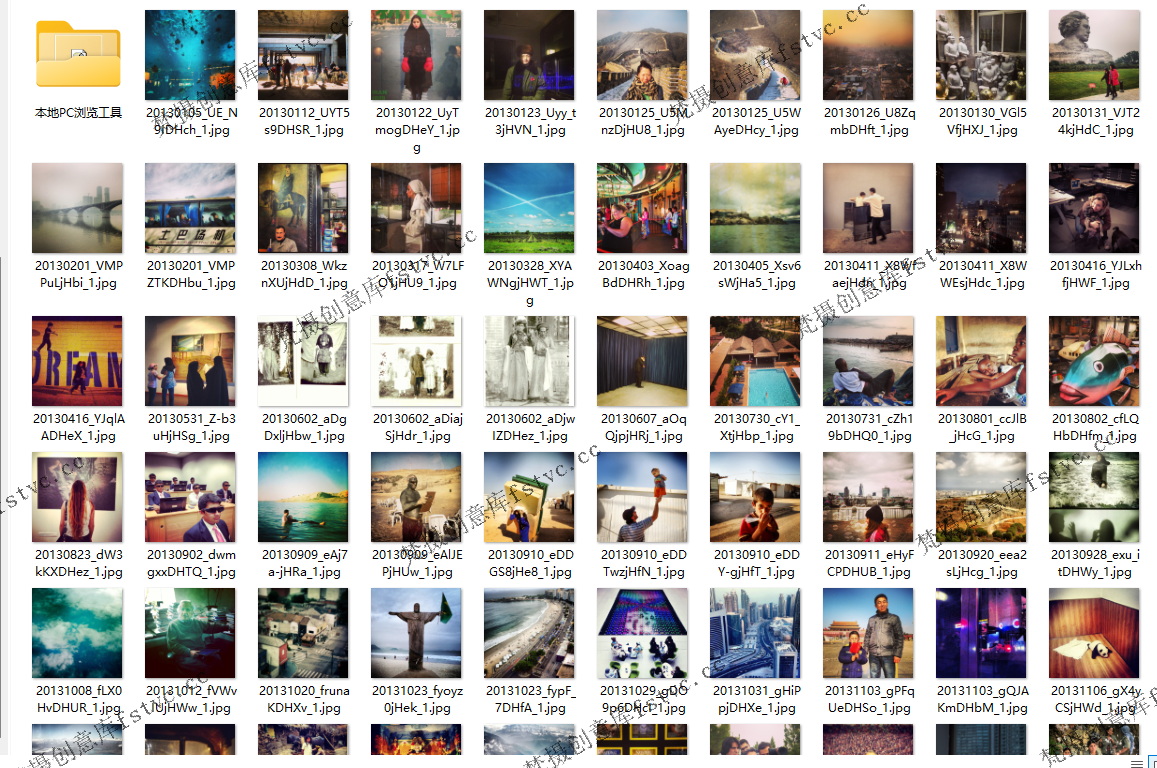Screen dimensions: 1157x768
Task: Select thumbnail 20130201_VMPPuLjHbi_1.jpg
Action: (77, 208)
